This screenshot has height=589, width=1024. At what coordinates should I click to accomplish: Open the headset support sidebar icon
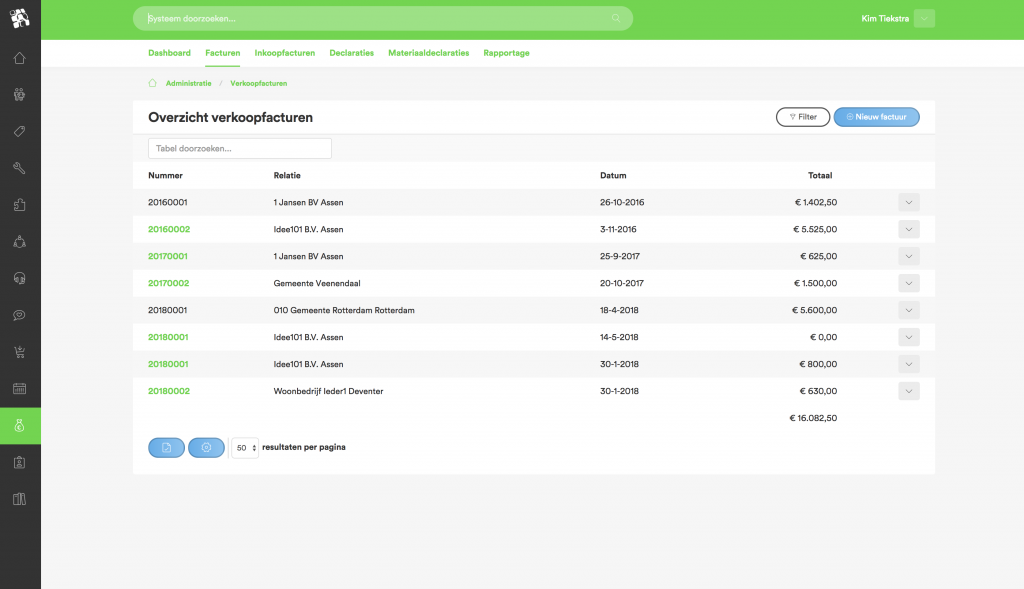(20, 278)
